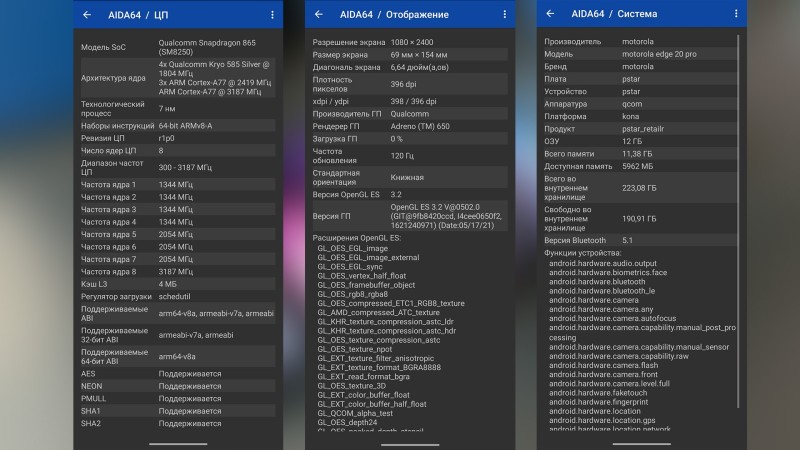The height and width of the screenshot is (450, 800).
Task: Select the NEON Поддерживается row
Action: (x=178, y=386)
